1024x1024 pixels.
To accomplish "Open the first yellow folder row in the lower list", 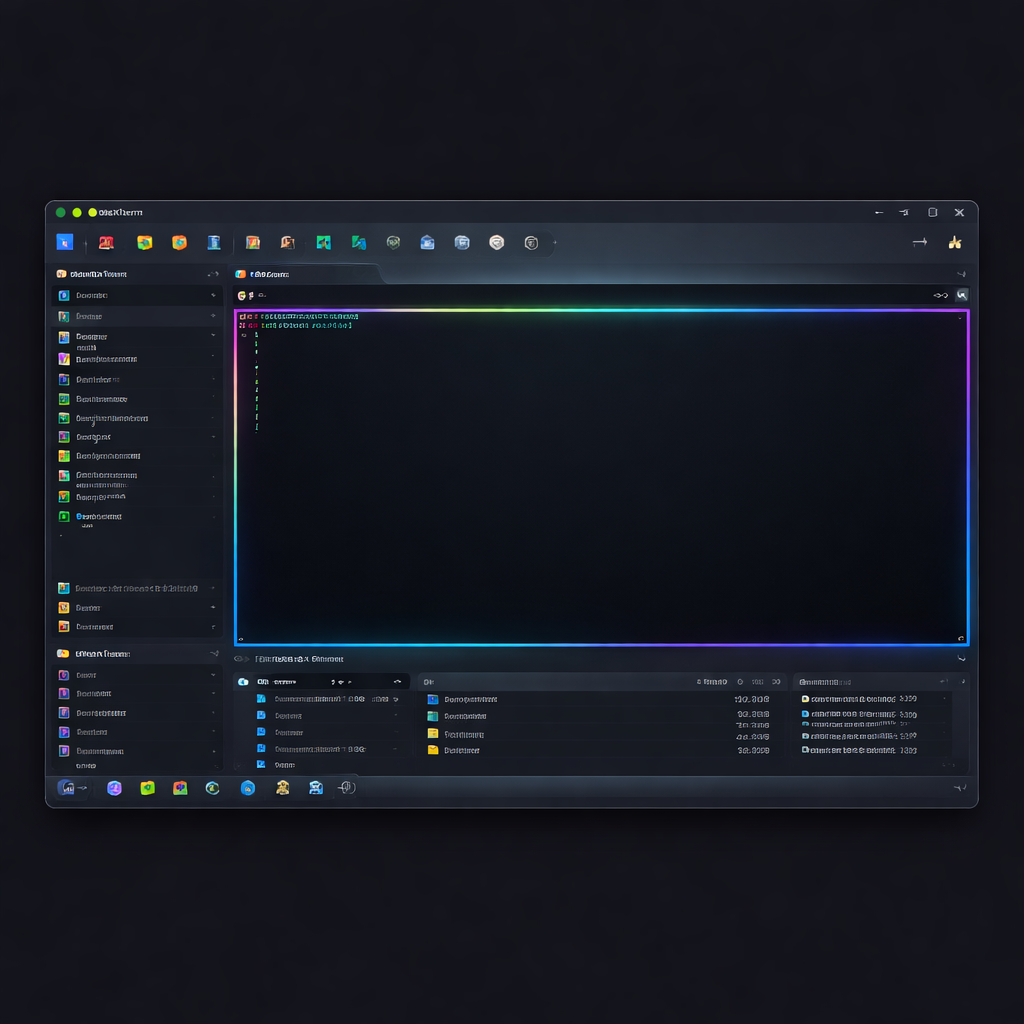I will [433, 733].
